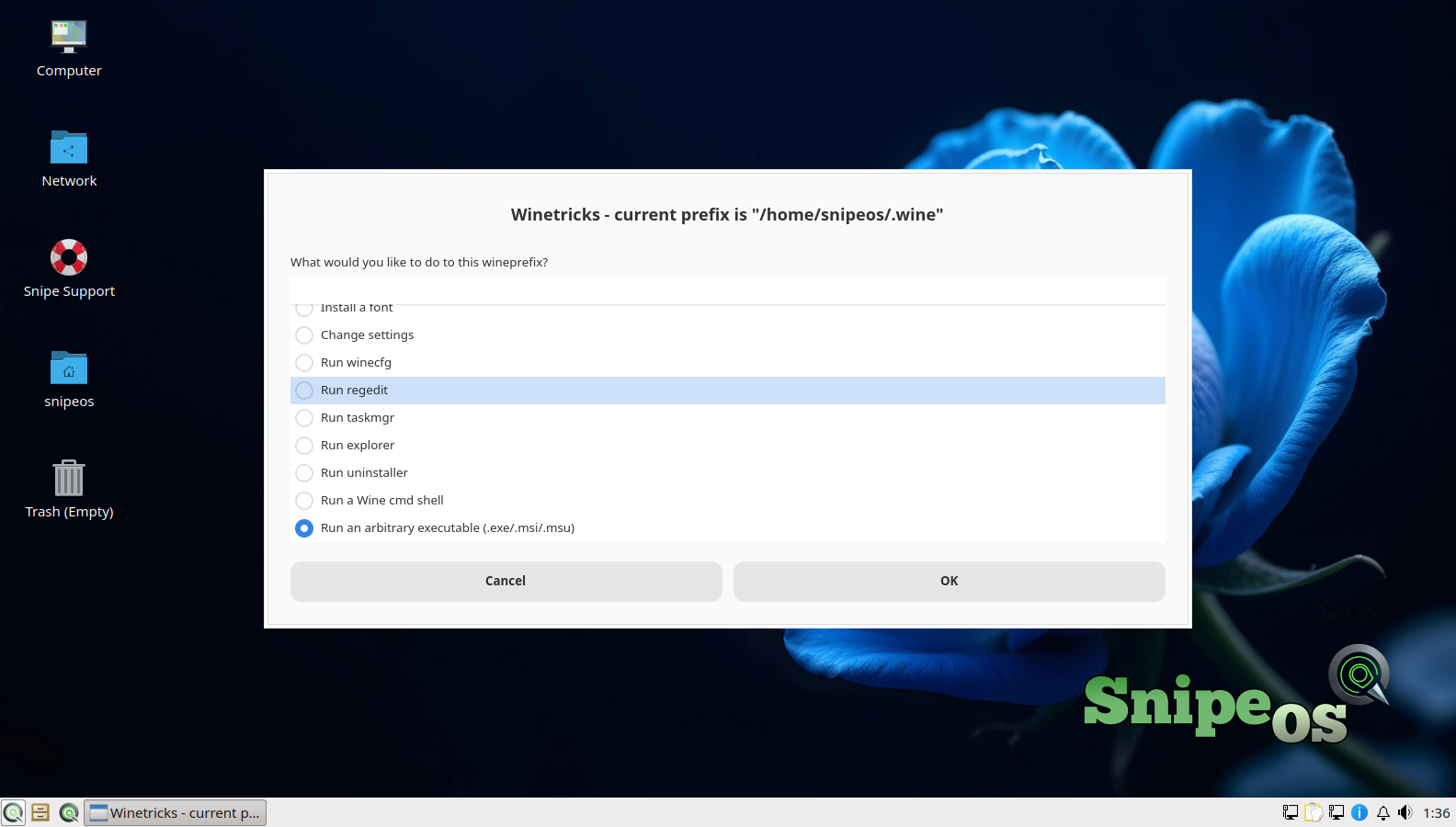The image size is (1456, 827).
Task: Click the network tray icon left of info icon
Action: coord(1337,812)
